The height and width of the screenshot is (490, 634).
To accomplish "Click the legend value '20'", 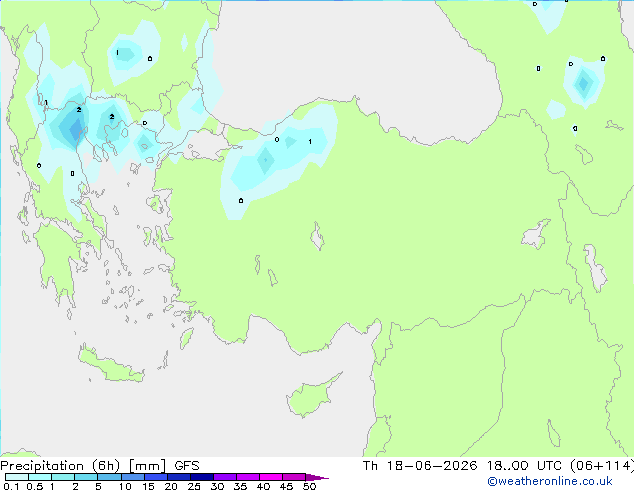I will (171, 486).
